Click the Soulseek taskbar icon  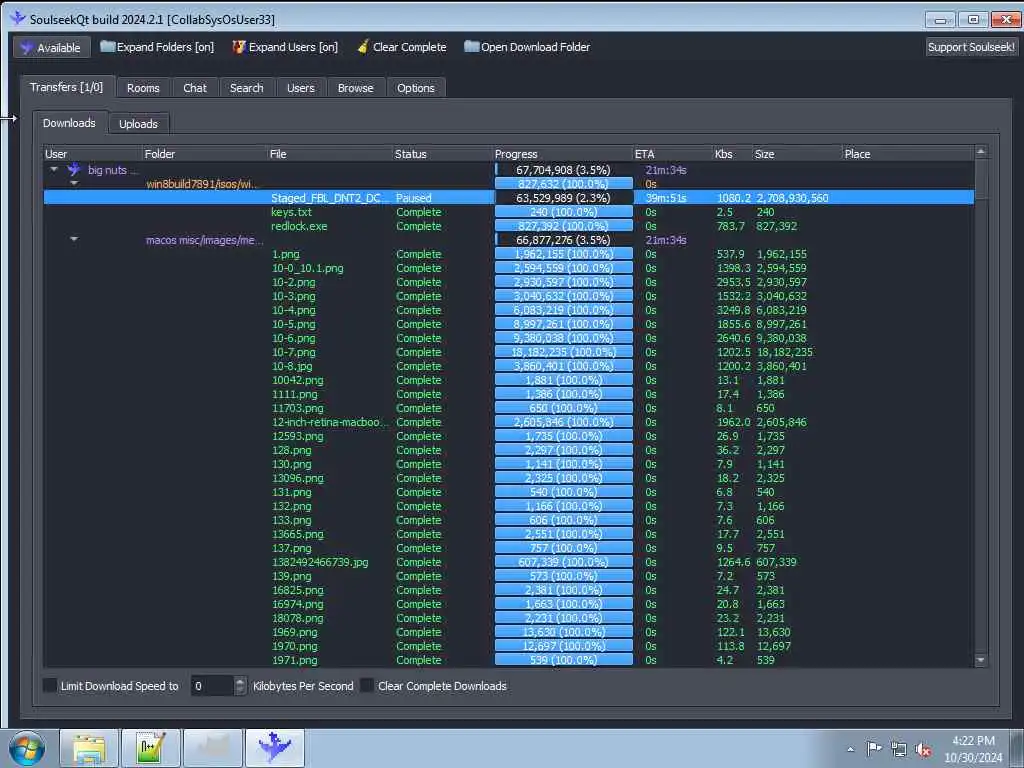274,748
